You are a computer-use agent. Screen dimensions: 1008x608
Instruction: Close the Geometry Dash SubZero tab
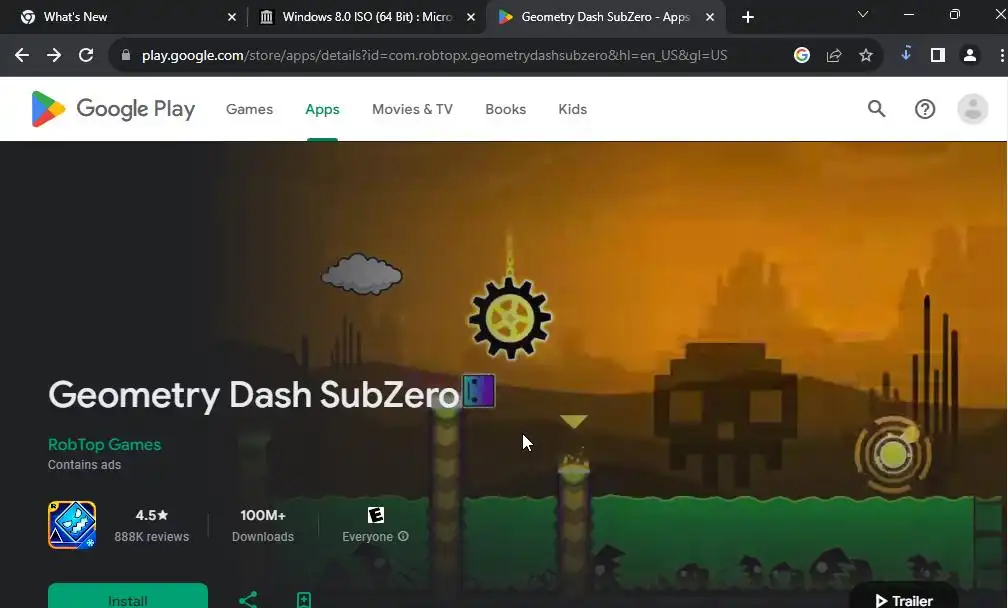tap(710, 17)
